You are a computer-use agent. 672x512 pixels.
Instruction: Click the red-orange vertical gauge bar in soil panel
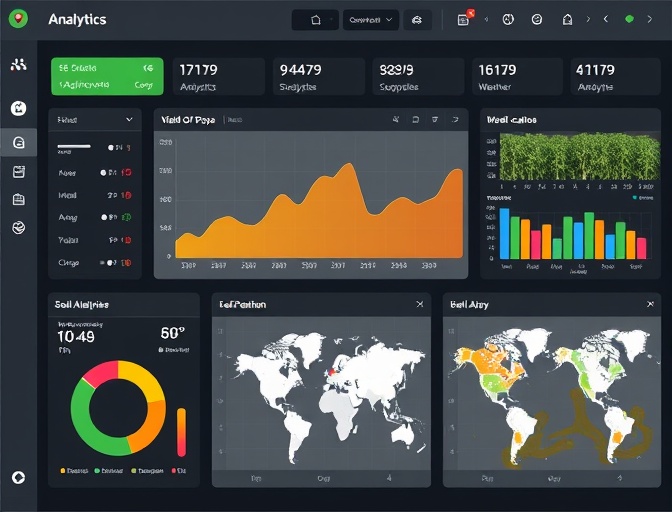pyautogui.click(x=181, y=432)
